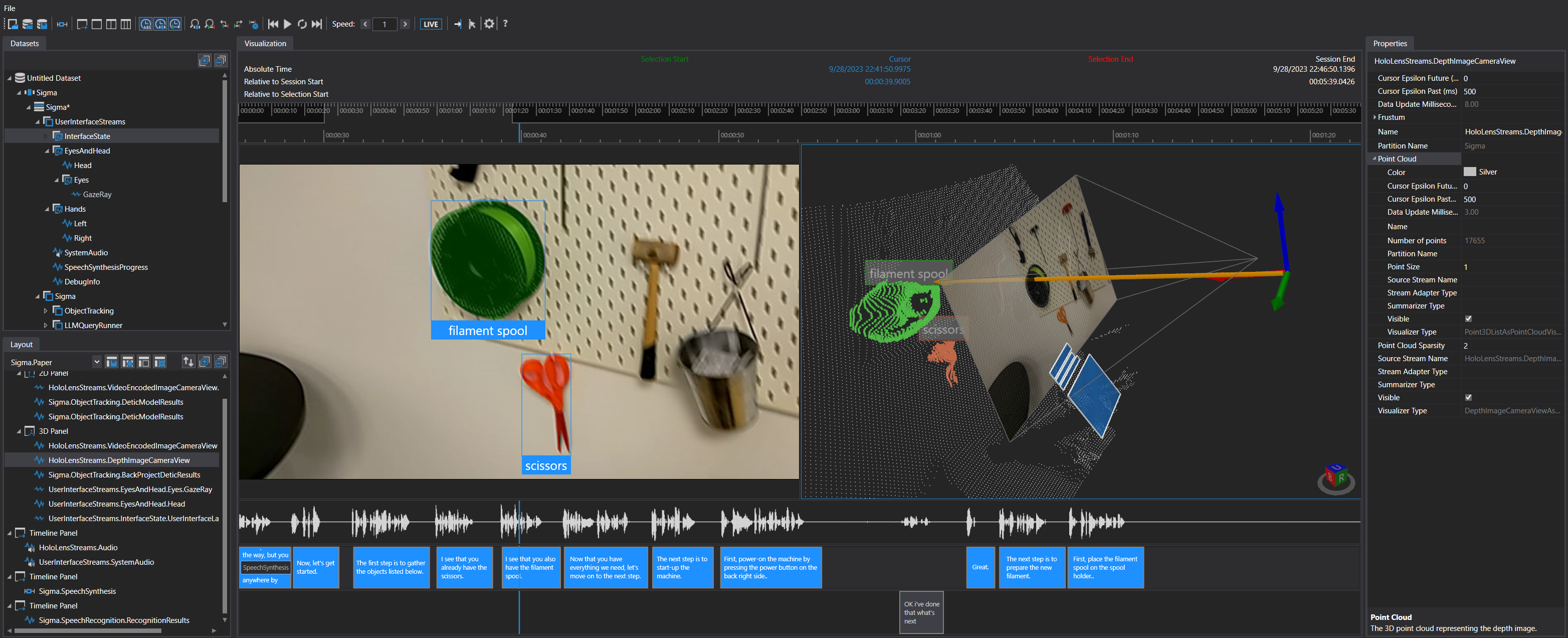Uncheck Visible under Point Cloud properties
The width and height of the screenshot is (1568, 638).
point(1468,318)
